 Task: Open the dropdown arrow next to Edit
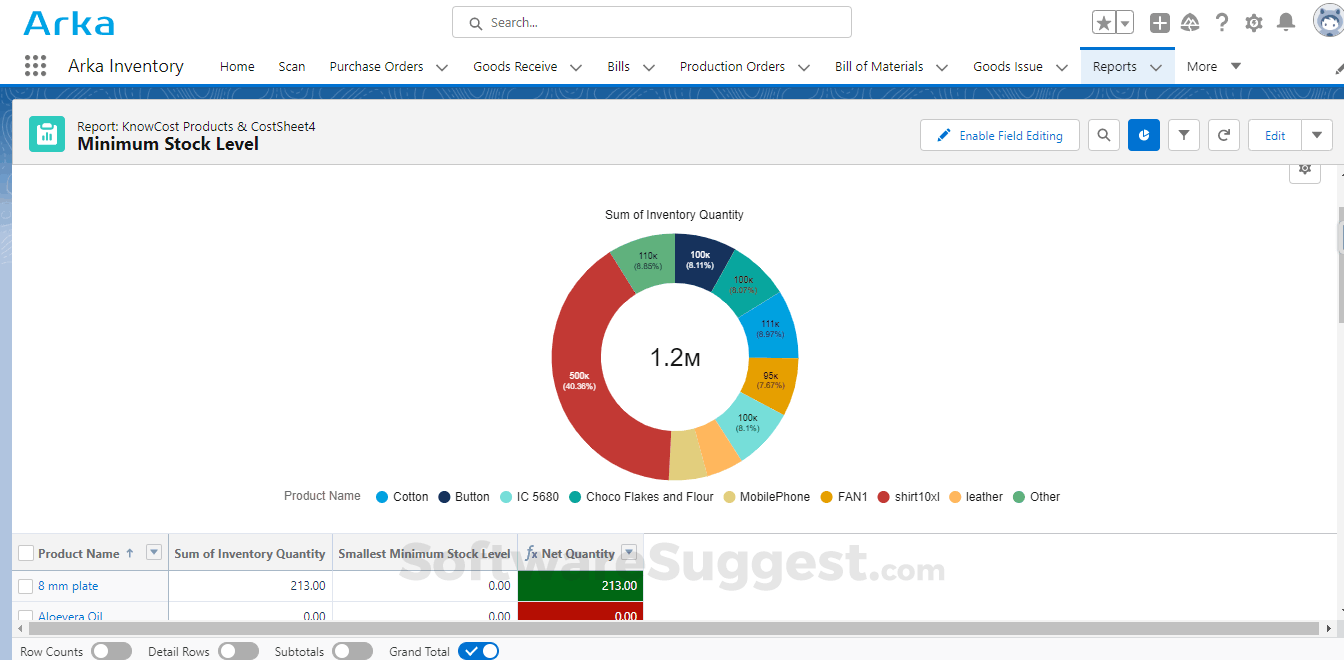[x=1317, y=135]
